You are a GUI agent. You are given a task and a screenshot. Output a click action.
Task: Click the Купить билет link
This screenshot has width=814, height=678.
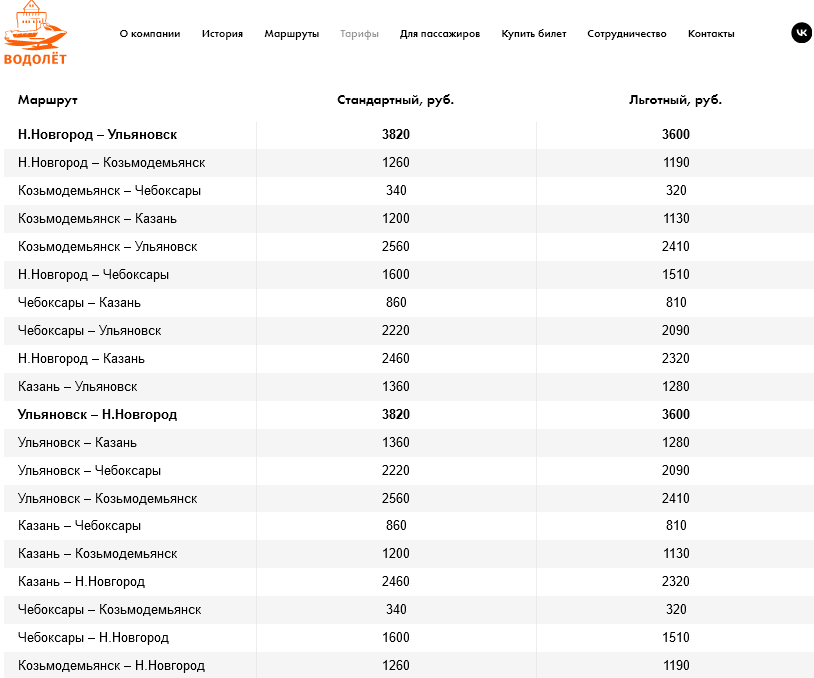(534, 34)
